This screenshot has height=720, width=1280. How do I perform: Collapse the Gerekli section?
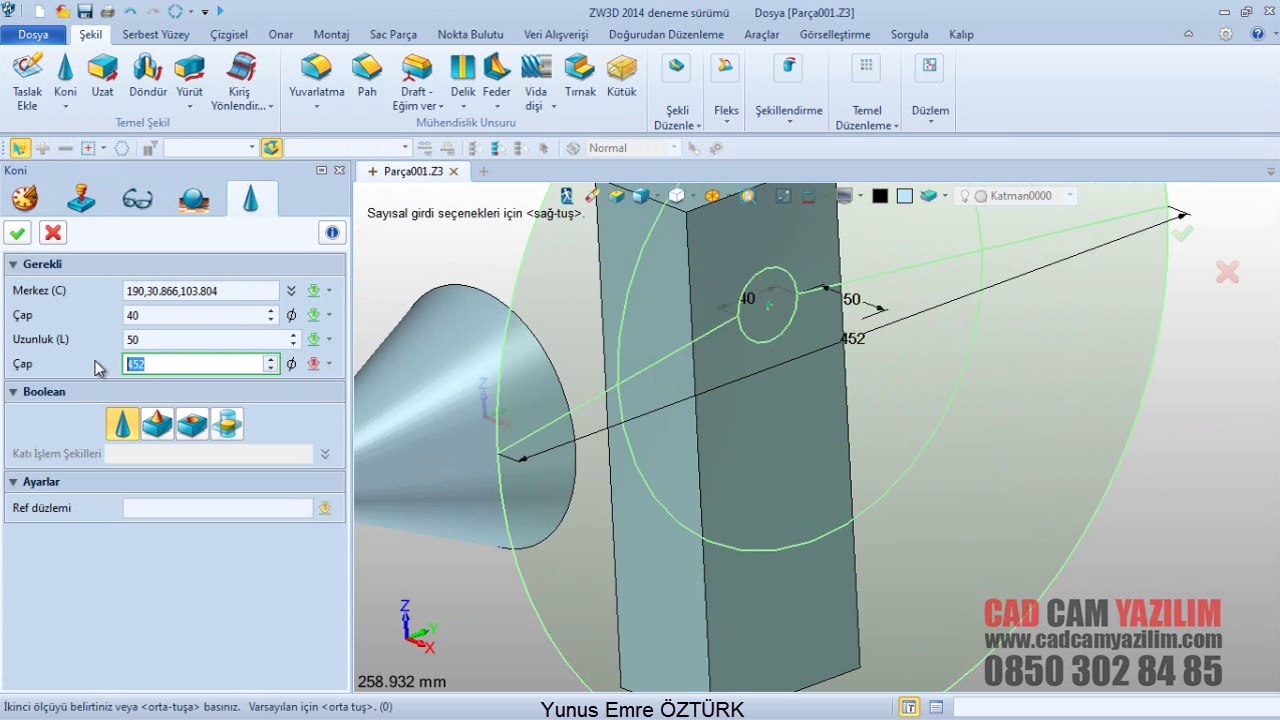[x=14, y=264]
